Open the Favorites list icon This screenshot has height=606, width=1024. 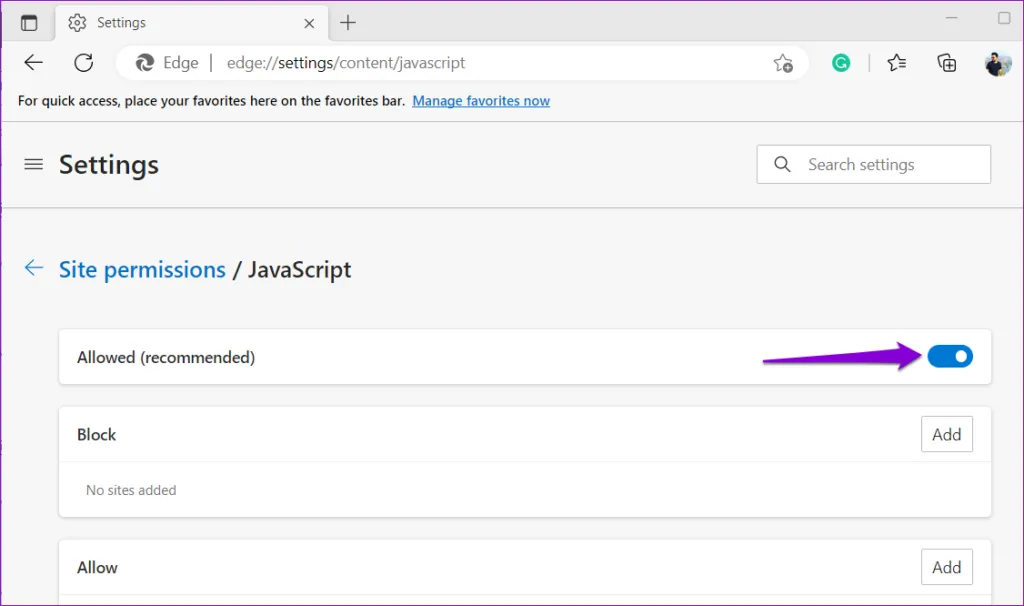[x=897, y=63]
